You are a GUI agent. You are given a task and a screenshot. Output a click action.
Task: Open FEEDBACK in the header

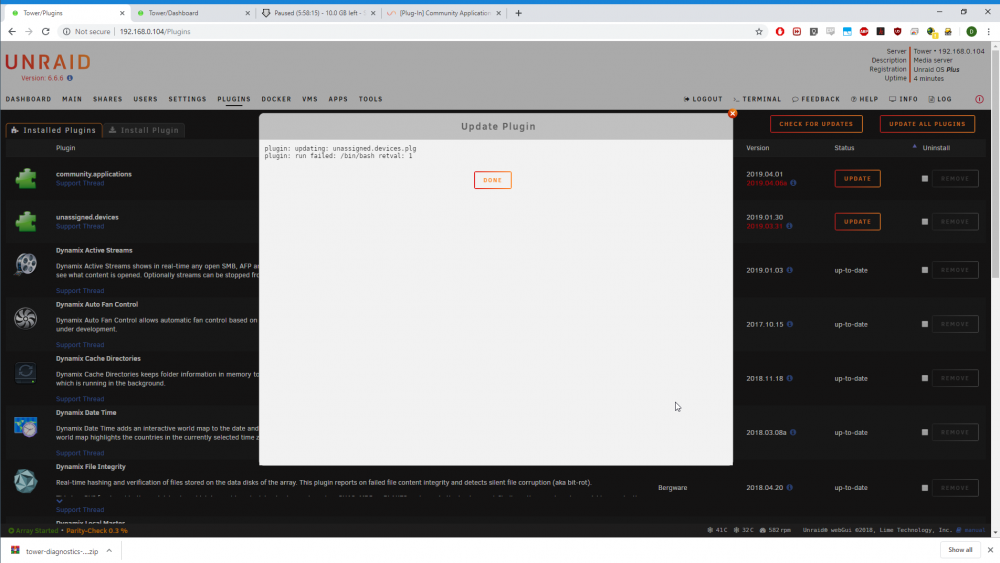click(x=816, y=99)
